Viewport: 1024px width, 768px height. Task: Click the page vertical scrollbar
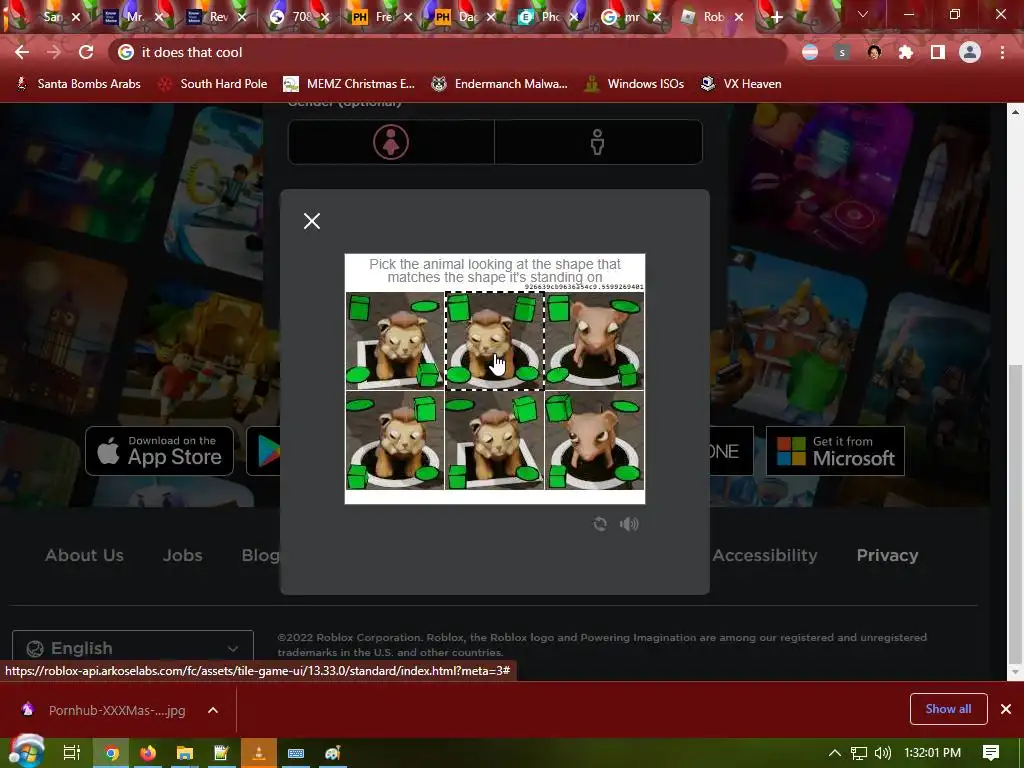[1015, 513]
